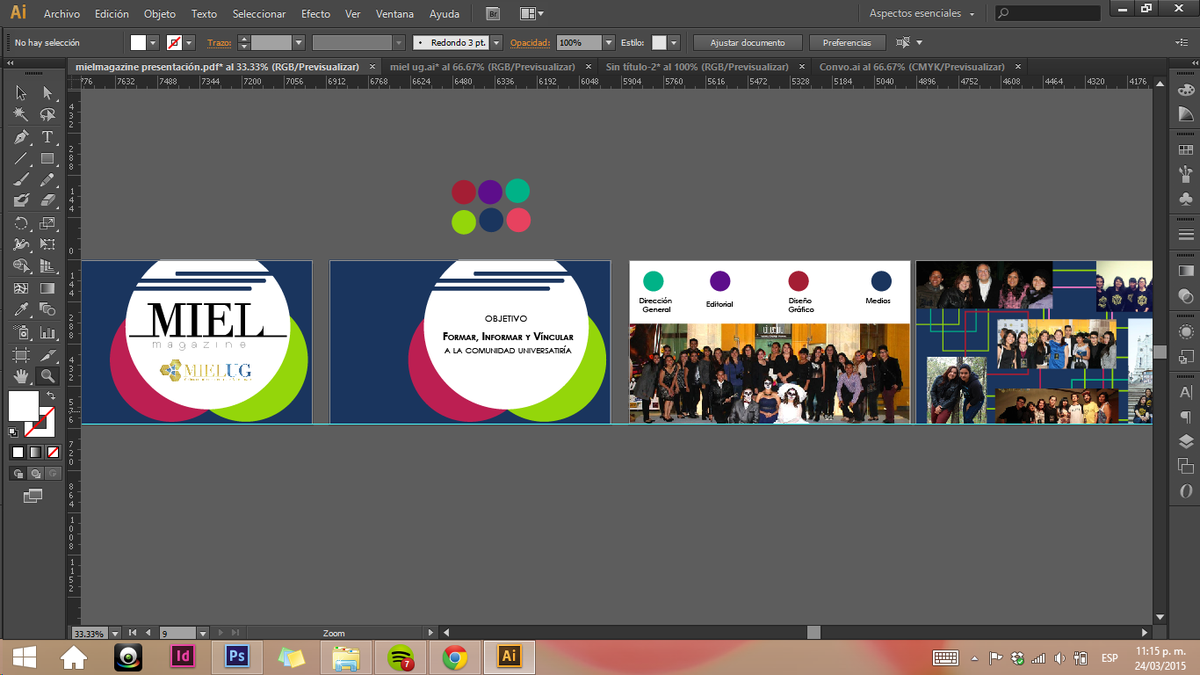Change the screen mode
This screenshot has height=675, width=1200.
click(34, 495)
